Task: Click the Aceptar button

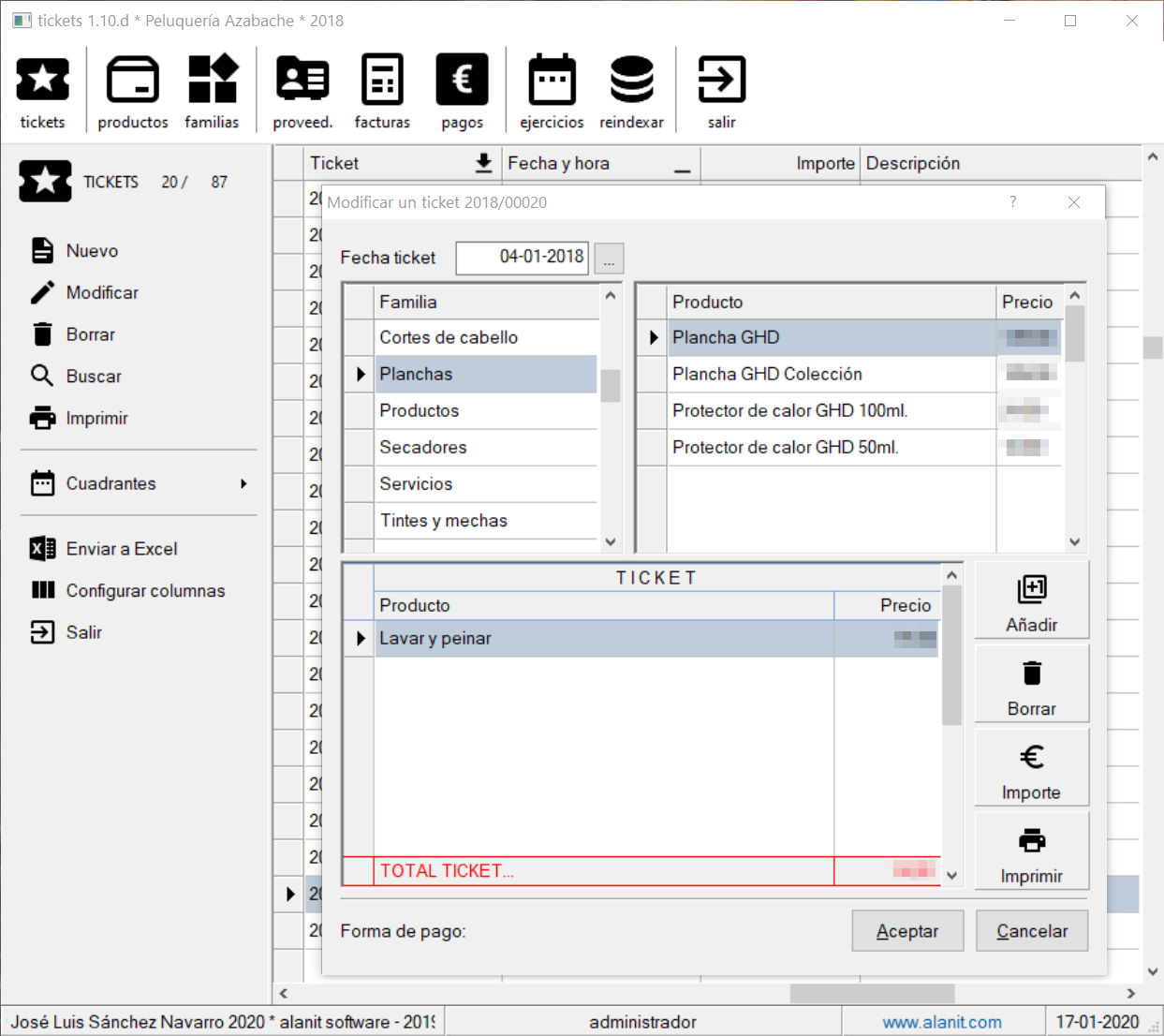Action: [907, 931]
